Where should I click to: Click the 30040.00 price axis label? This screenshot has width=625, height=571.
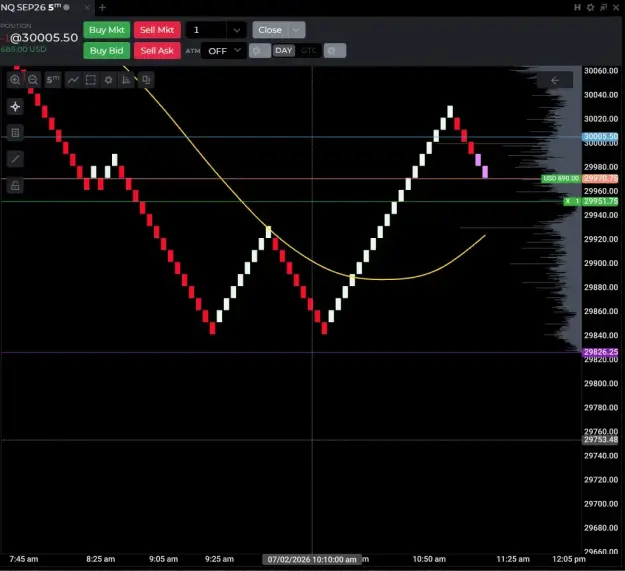click(x=601, y=95)
